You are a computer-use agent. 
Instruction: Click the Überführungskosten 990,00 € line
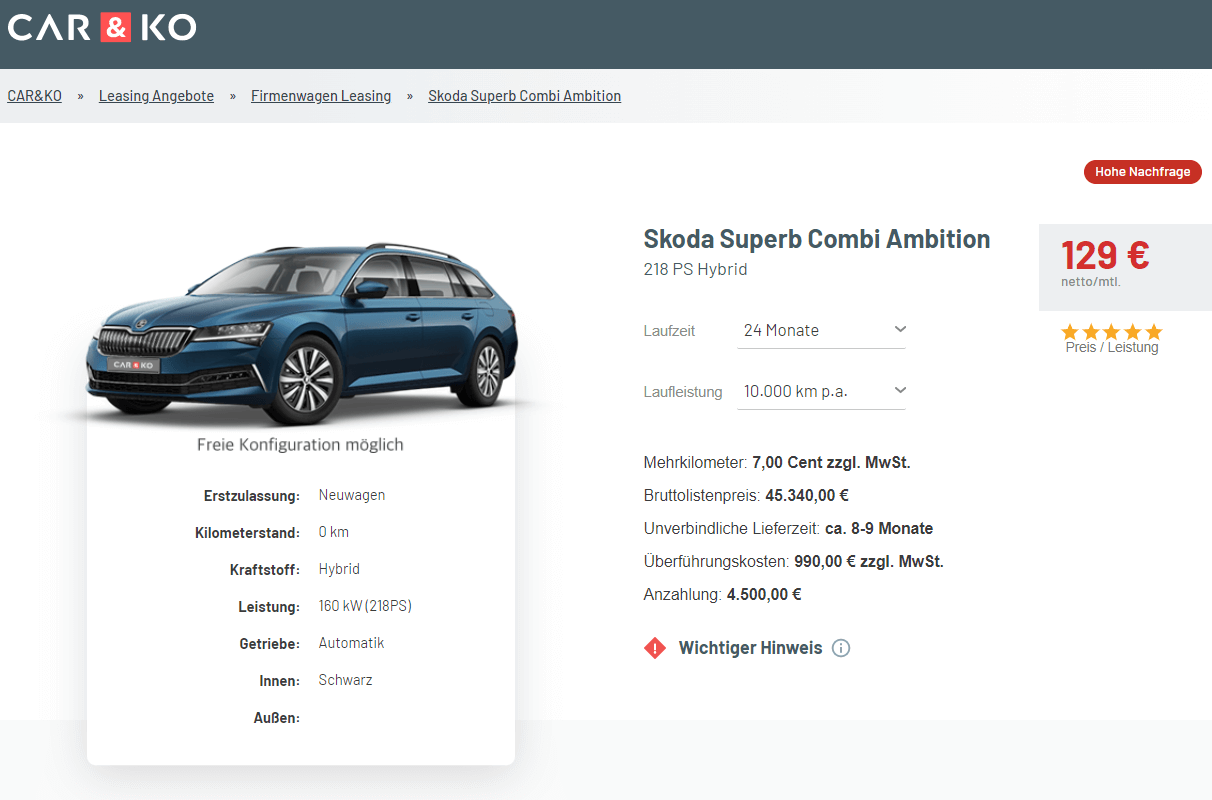point(794,562)
